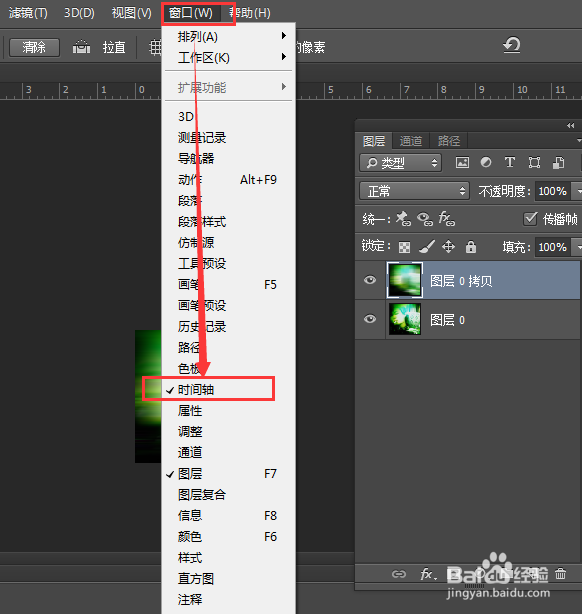This screenshot has height=614, width=582.
Task: Click the fill 100% value field
Action: point(553,247)
